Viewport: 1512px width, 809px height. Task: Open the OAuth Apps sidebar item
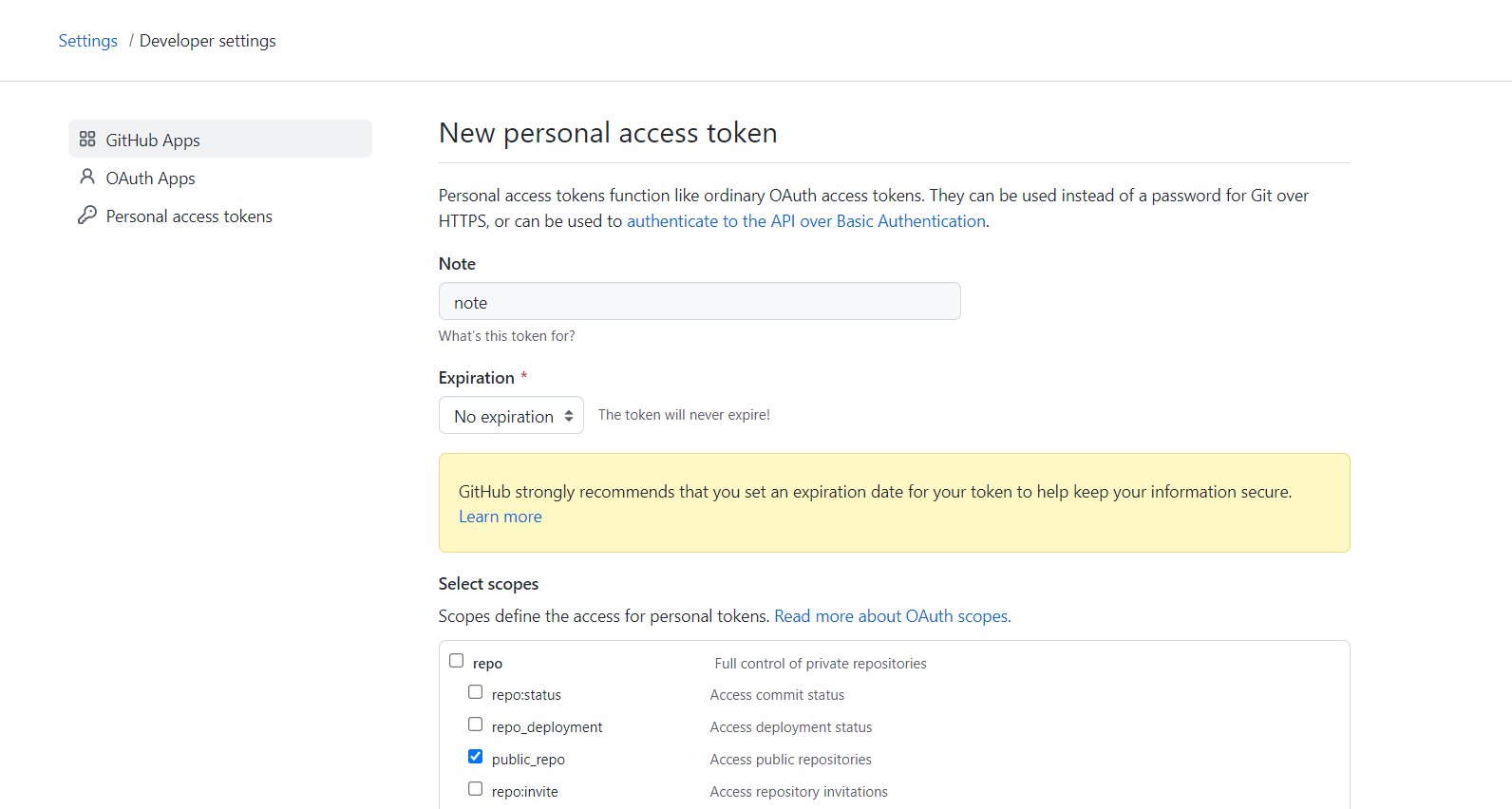coord(220,178)
